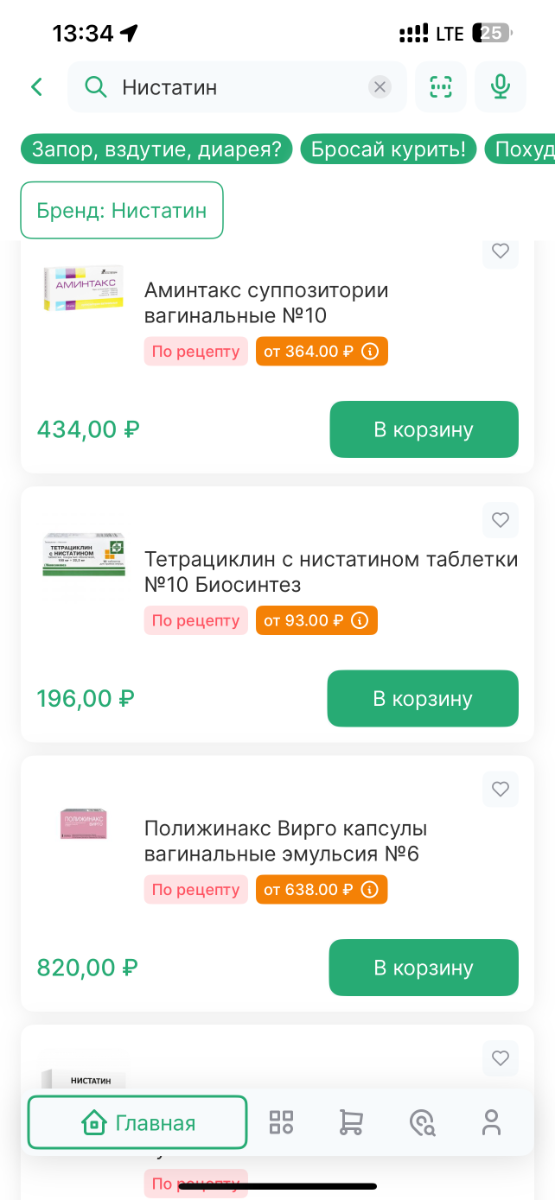The width and height of the screenshot is (555, 1200).
Task: Clear the Нистатин search text
Action: click(380, 87)
